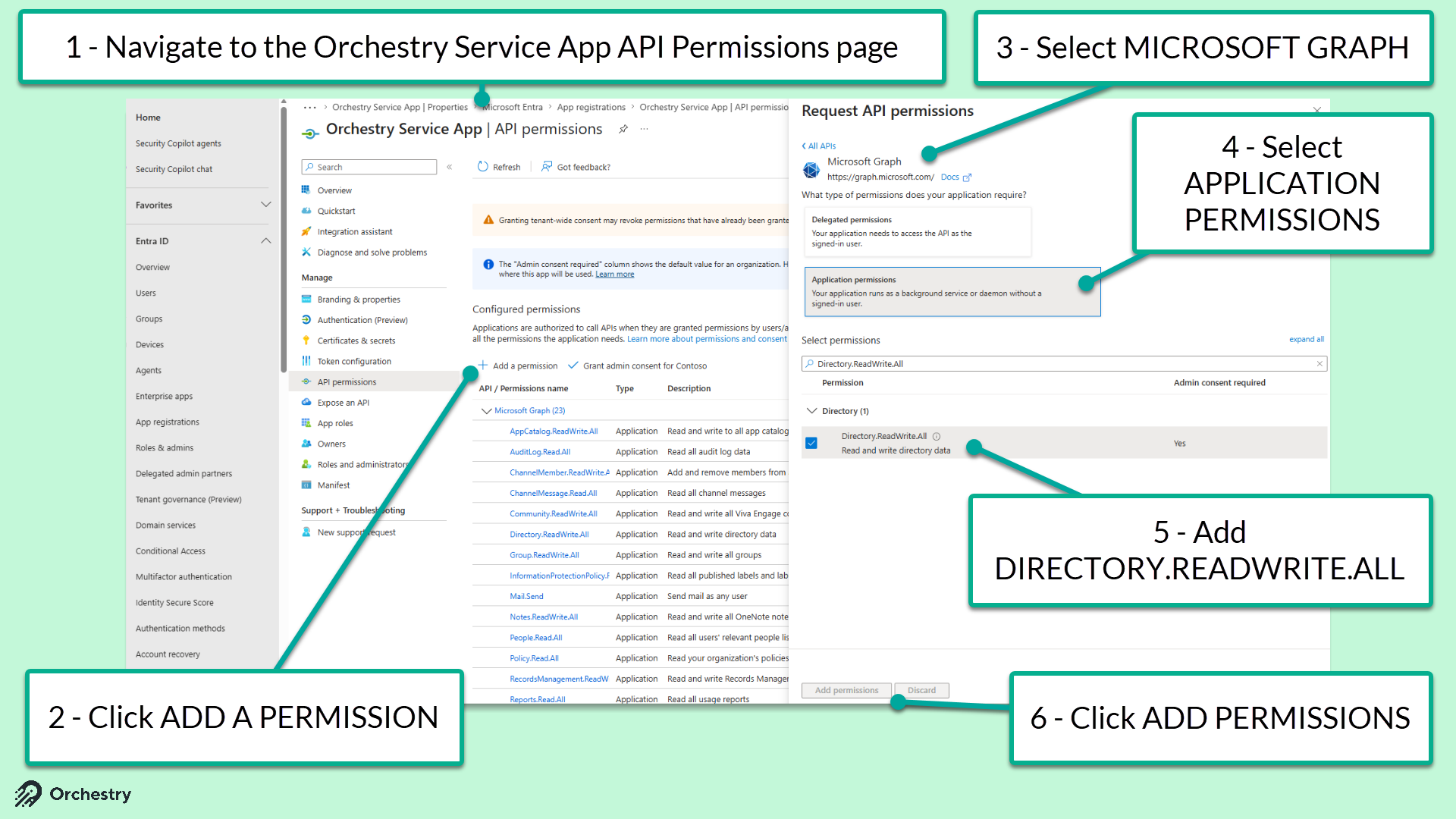Screen dimensions: 1456x819
Task: Select the Delegated permissions option card
Action: (917, 231)
